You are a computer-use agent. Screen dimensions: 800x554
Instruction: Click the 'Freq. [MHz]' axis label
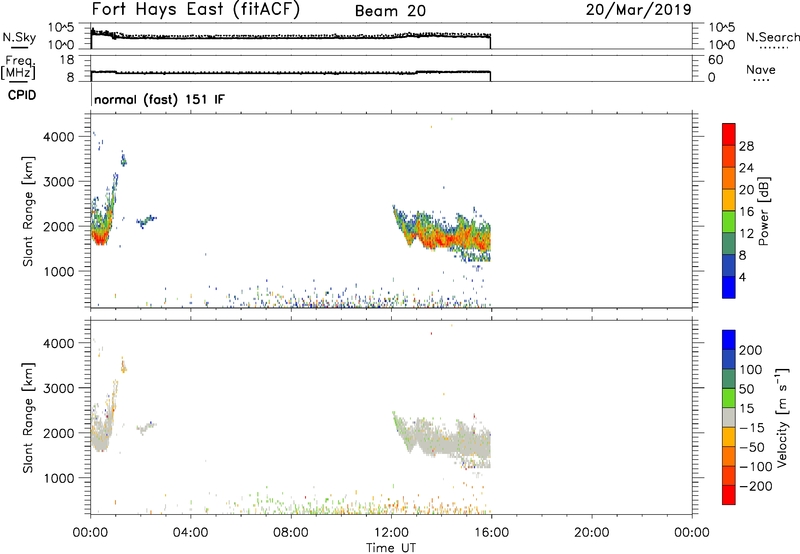coord(18,67)
